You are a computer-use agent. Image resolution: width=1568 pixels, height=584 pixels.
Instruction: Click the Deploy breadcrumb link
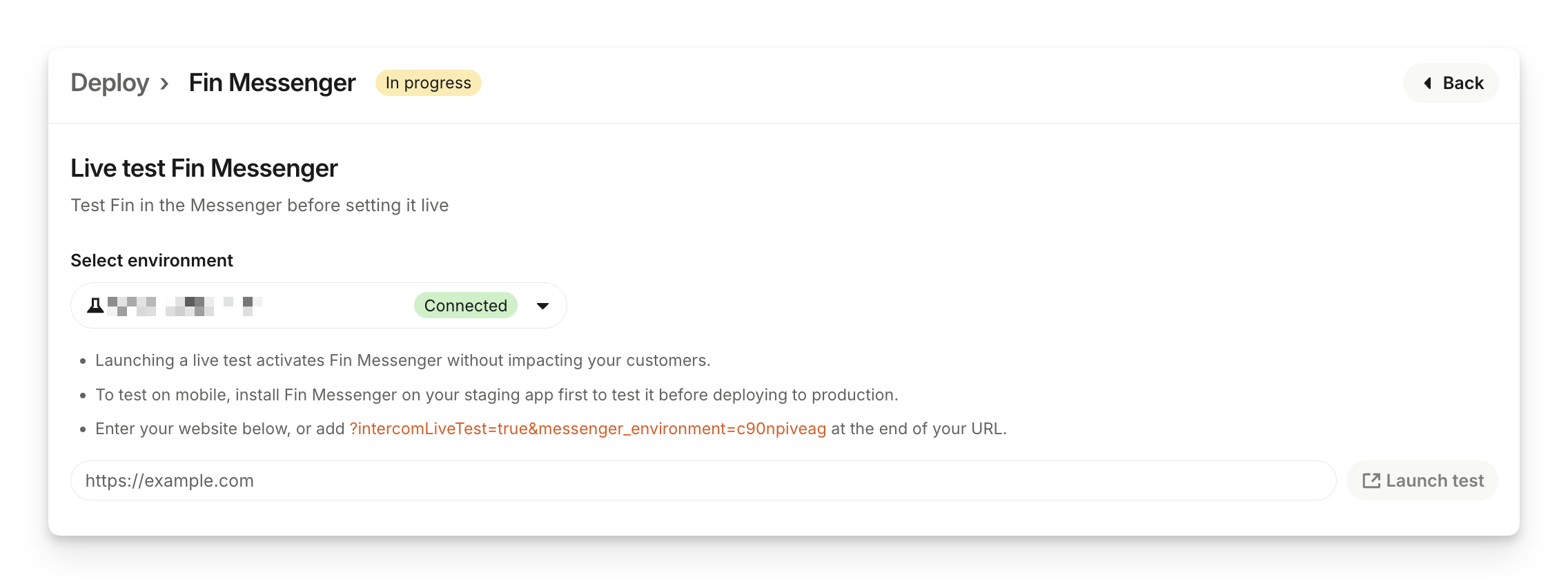(110, 83)
